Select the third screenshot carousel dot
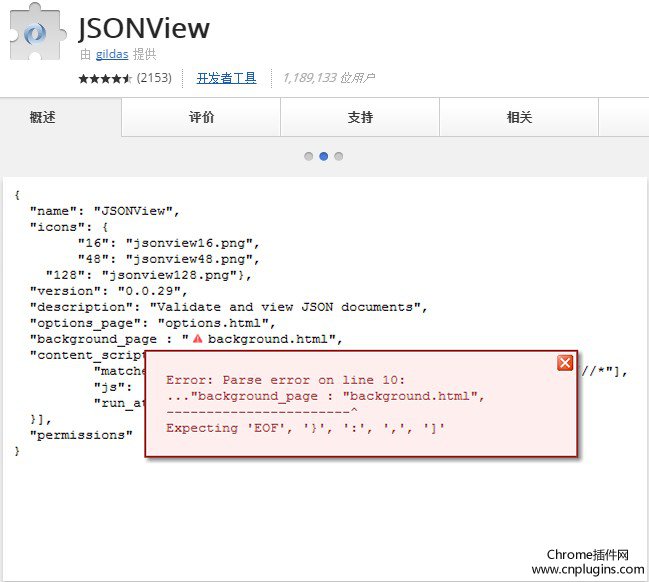The height and width of the screenshot is (582, 649). (x=339, y=156)
